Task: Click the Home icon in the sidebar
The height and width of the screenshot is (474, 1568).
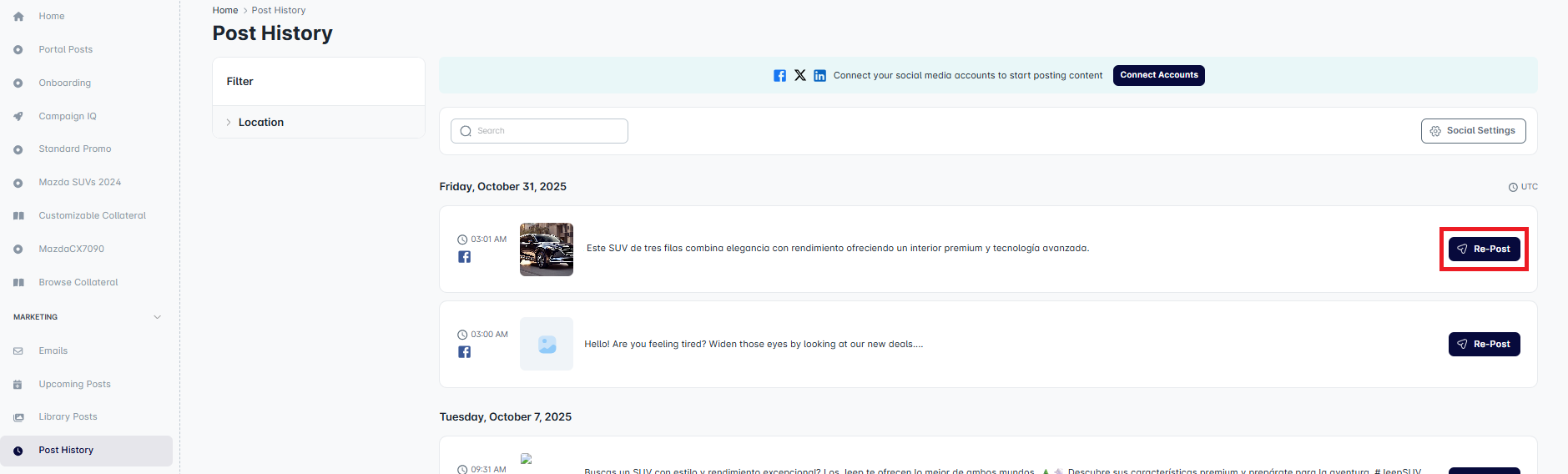Action: click(x=18, y=17)
